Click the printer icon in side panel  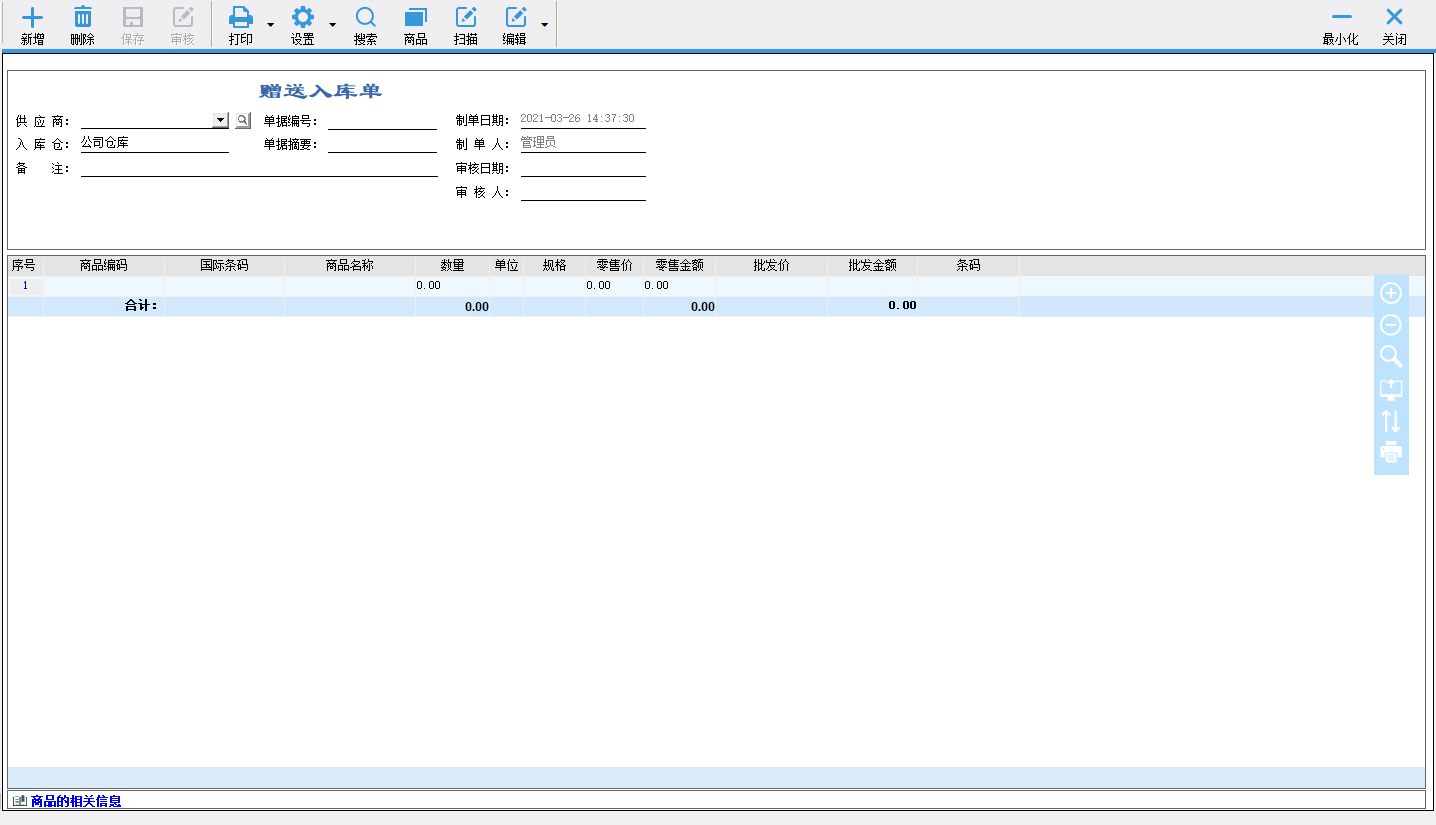click(x=1391, y=452)
